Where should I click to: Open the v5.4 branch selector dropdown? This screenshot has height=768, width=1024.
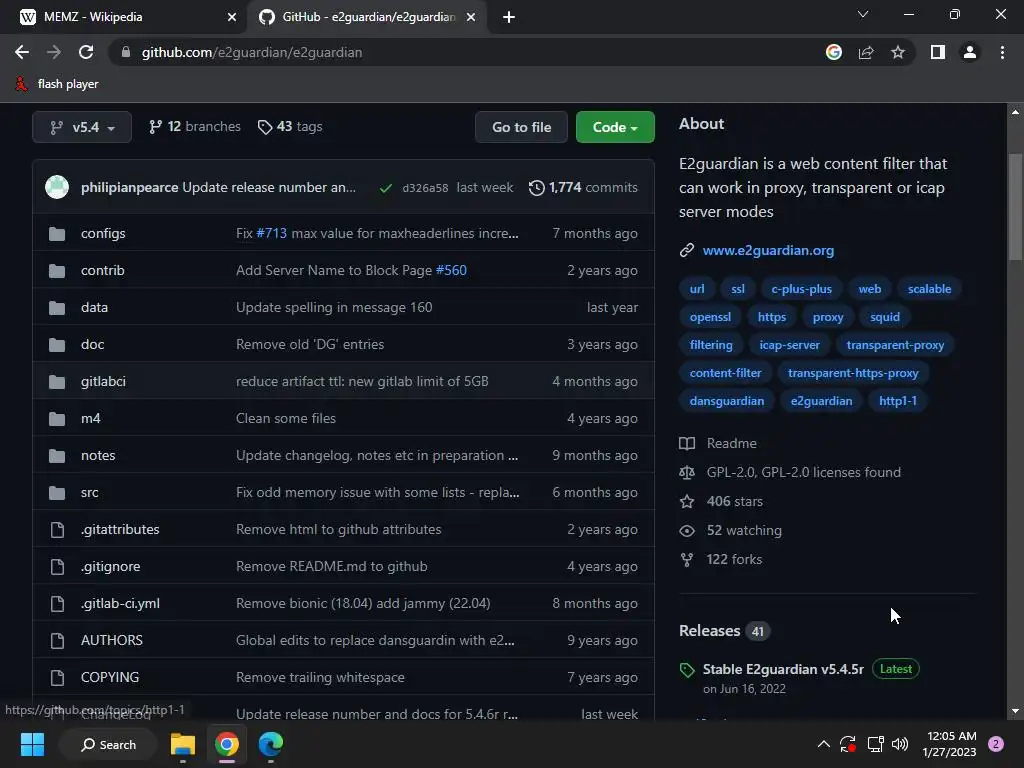coord(82,127)
